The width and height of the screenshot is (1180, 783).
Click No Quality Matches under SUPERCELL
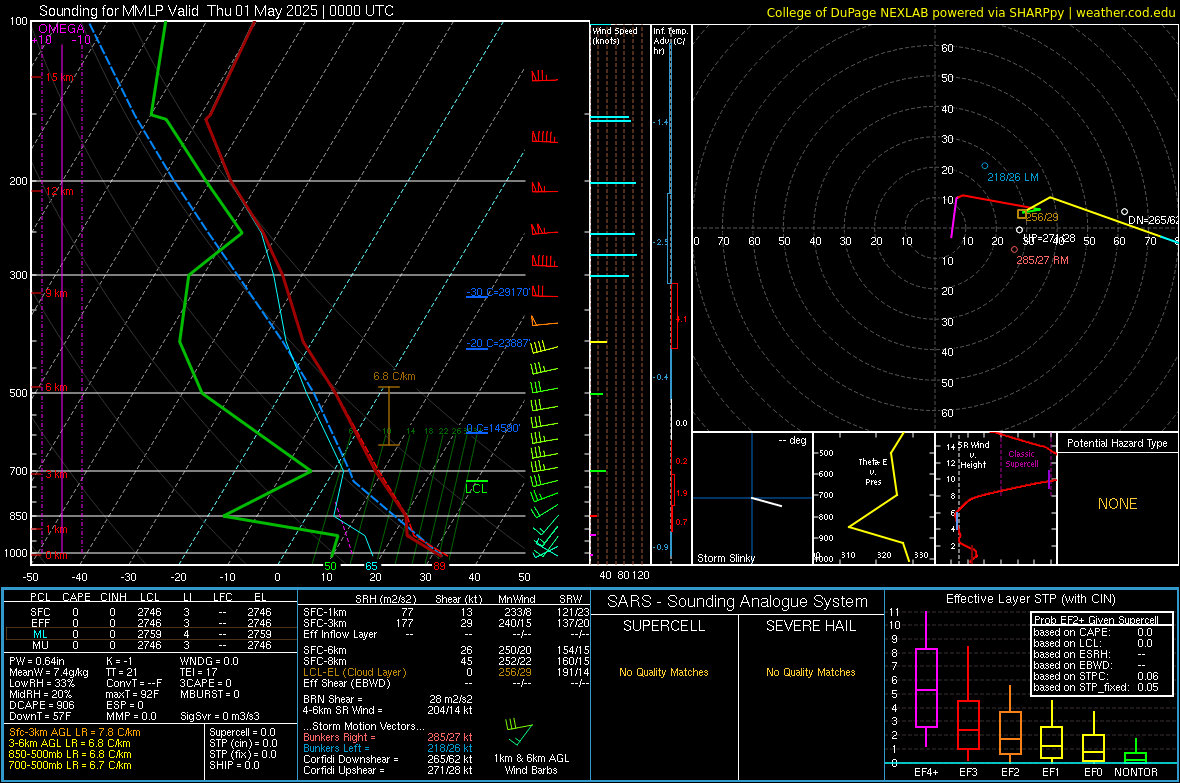664,672
